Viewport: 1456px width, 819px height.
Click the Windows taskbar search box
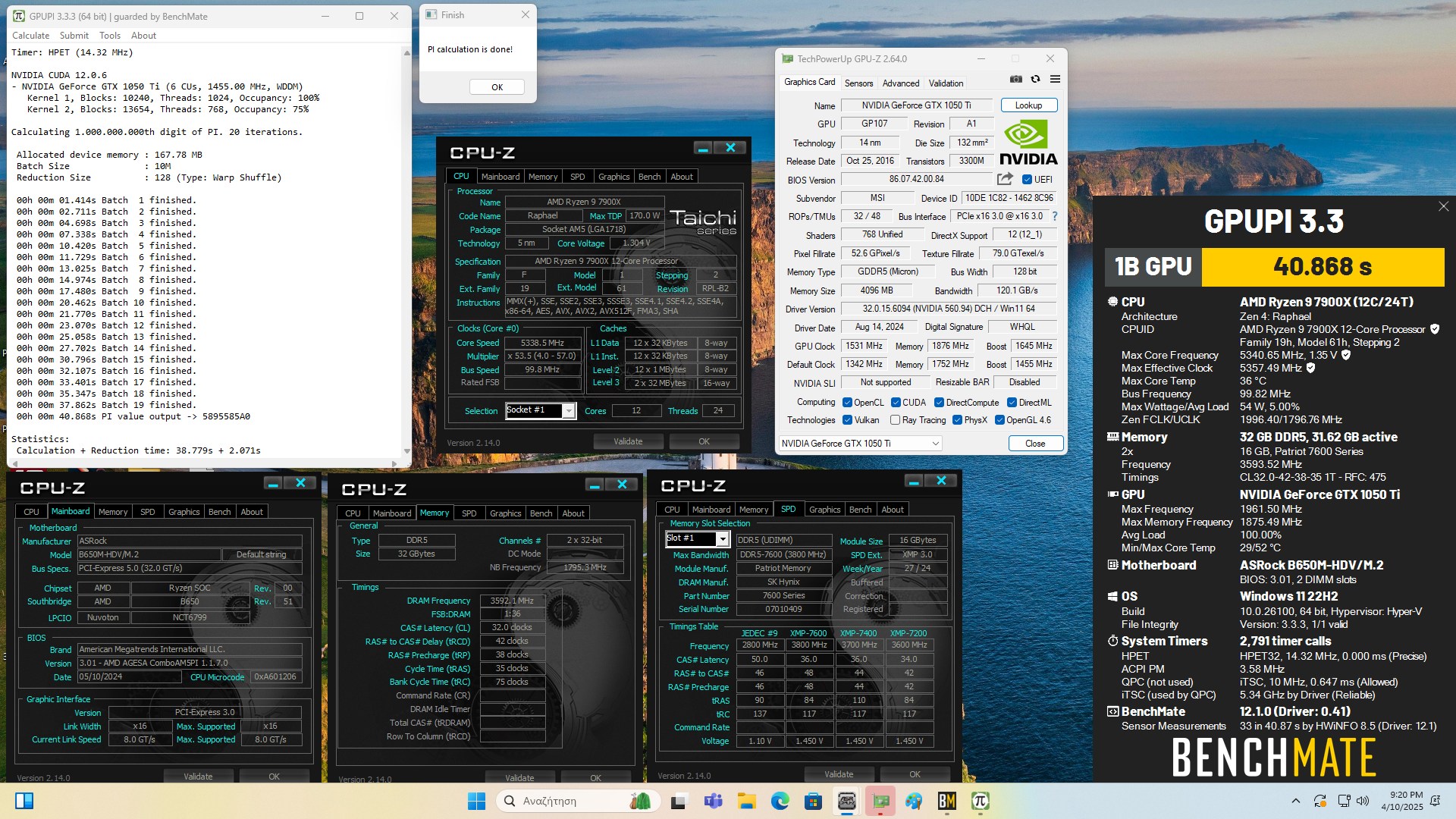(576, 801)
